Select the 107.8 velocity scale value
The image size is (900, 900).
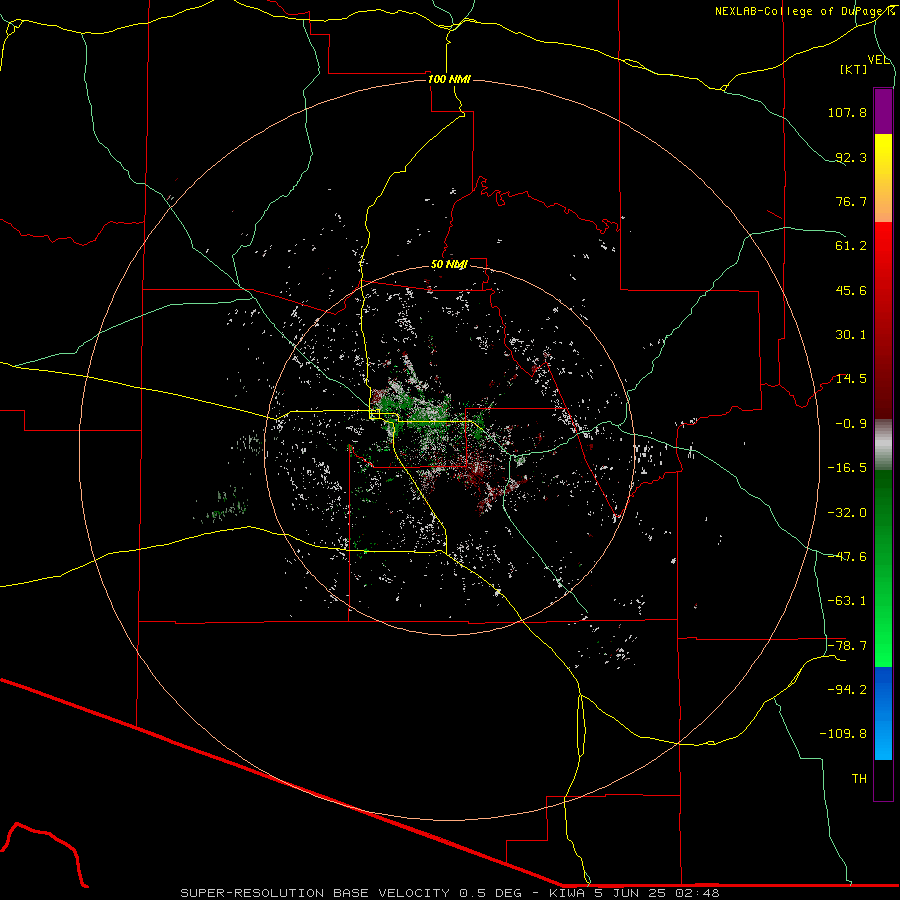click(847, 112)
